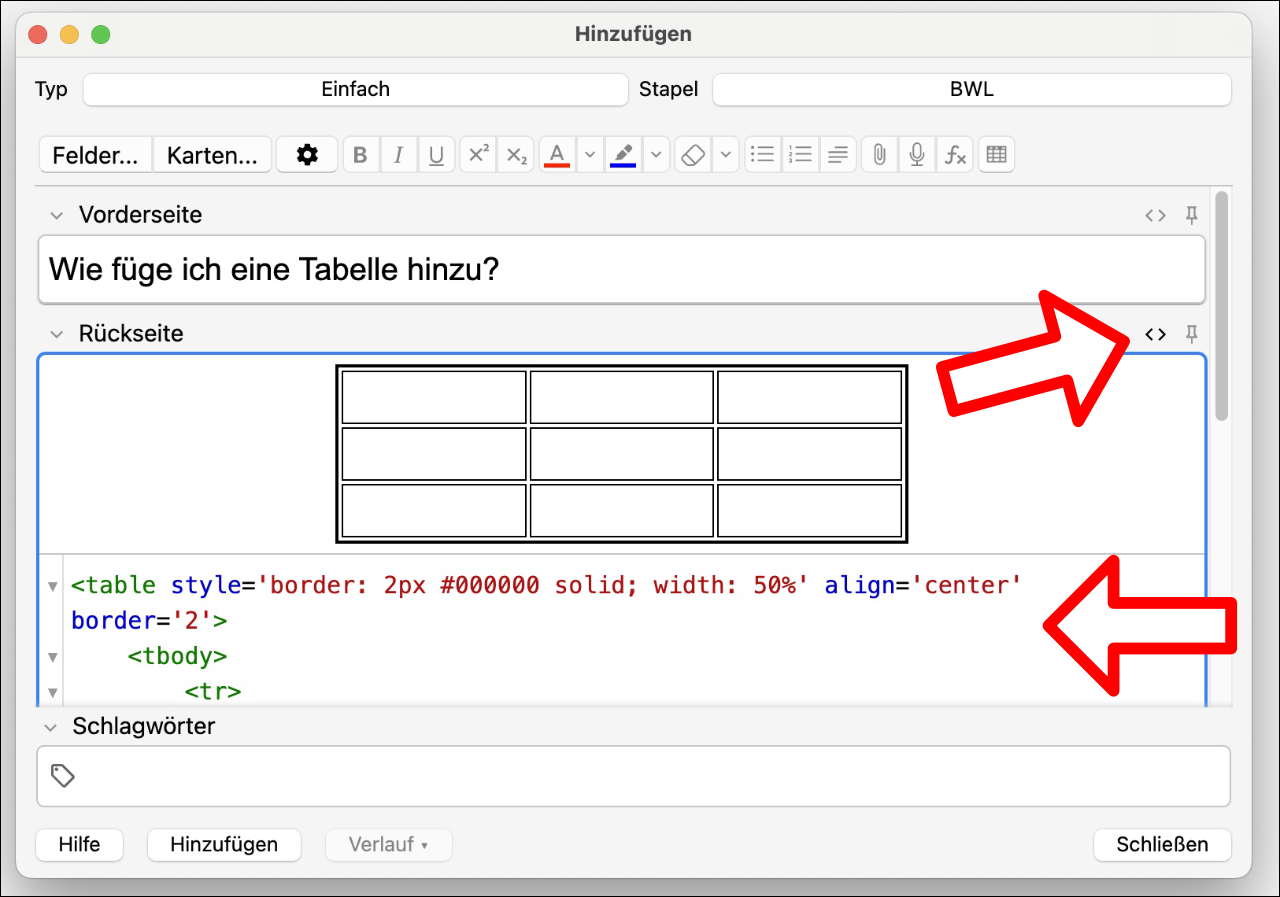
Task: Toggle HTML editor for Rückseite field
Action: 1155,334
